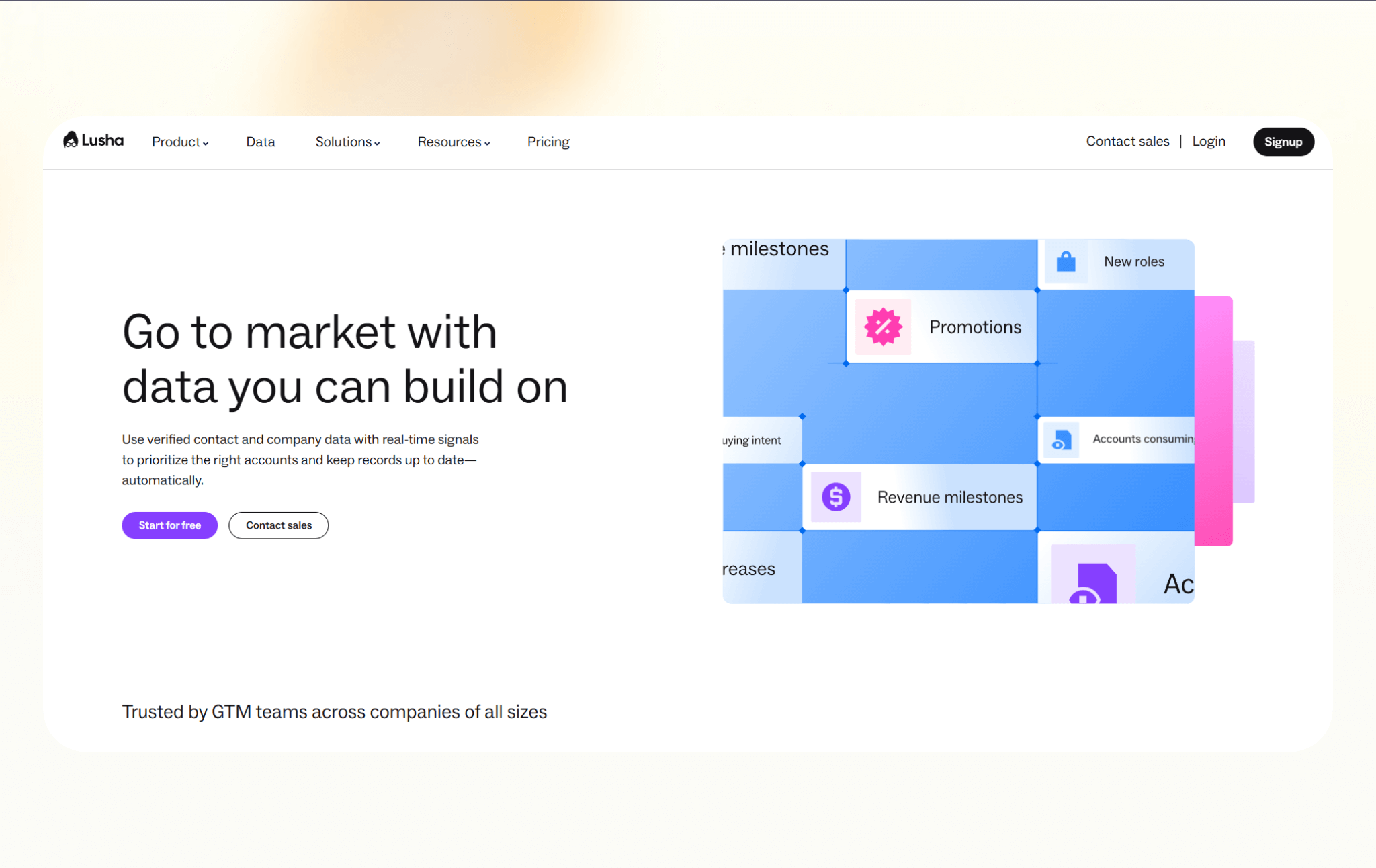The image size is (1376, 868).
Task: Click the Login link
Action: coord(1208,141)
